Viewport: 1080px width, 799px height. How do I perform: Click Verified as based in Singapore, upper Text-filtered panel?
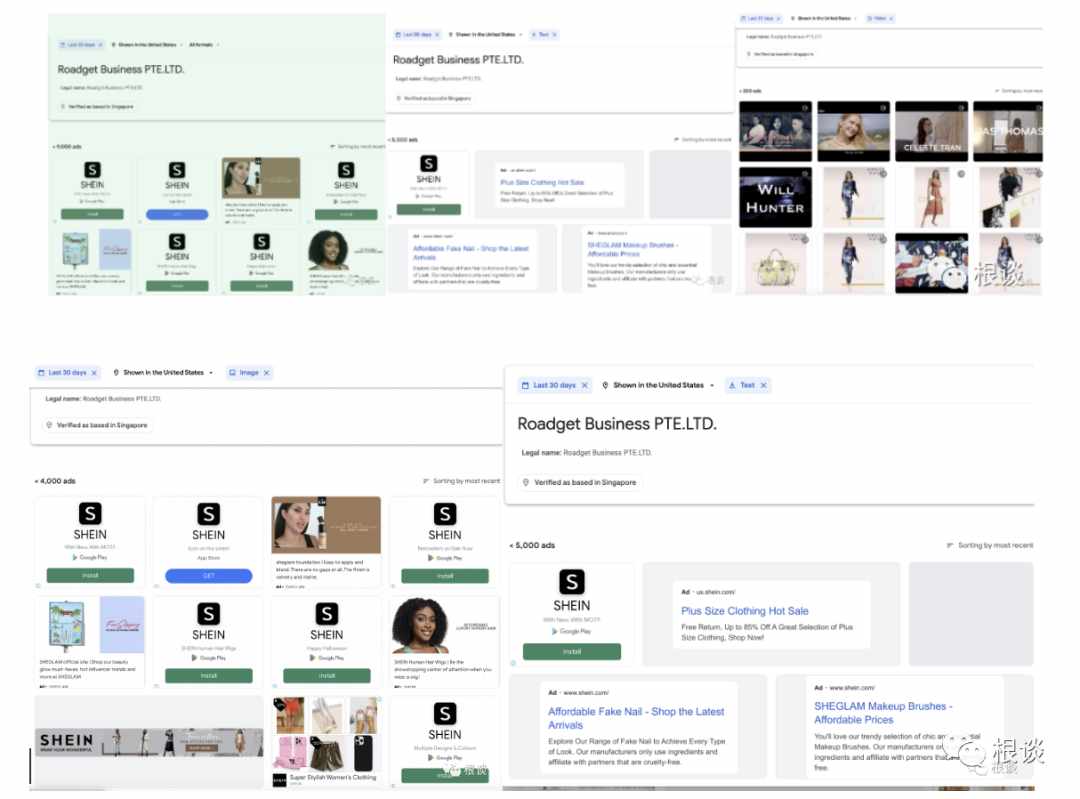(435, 98)
